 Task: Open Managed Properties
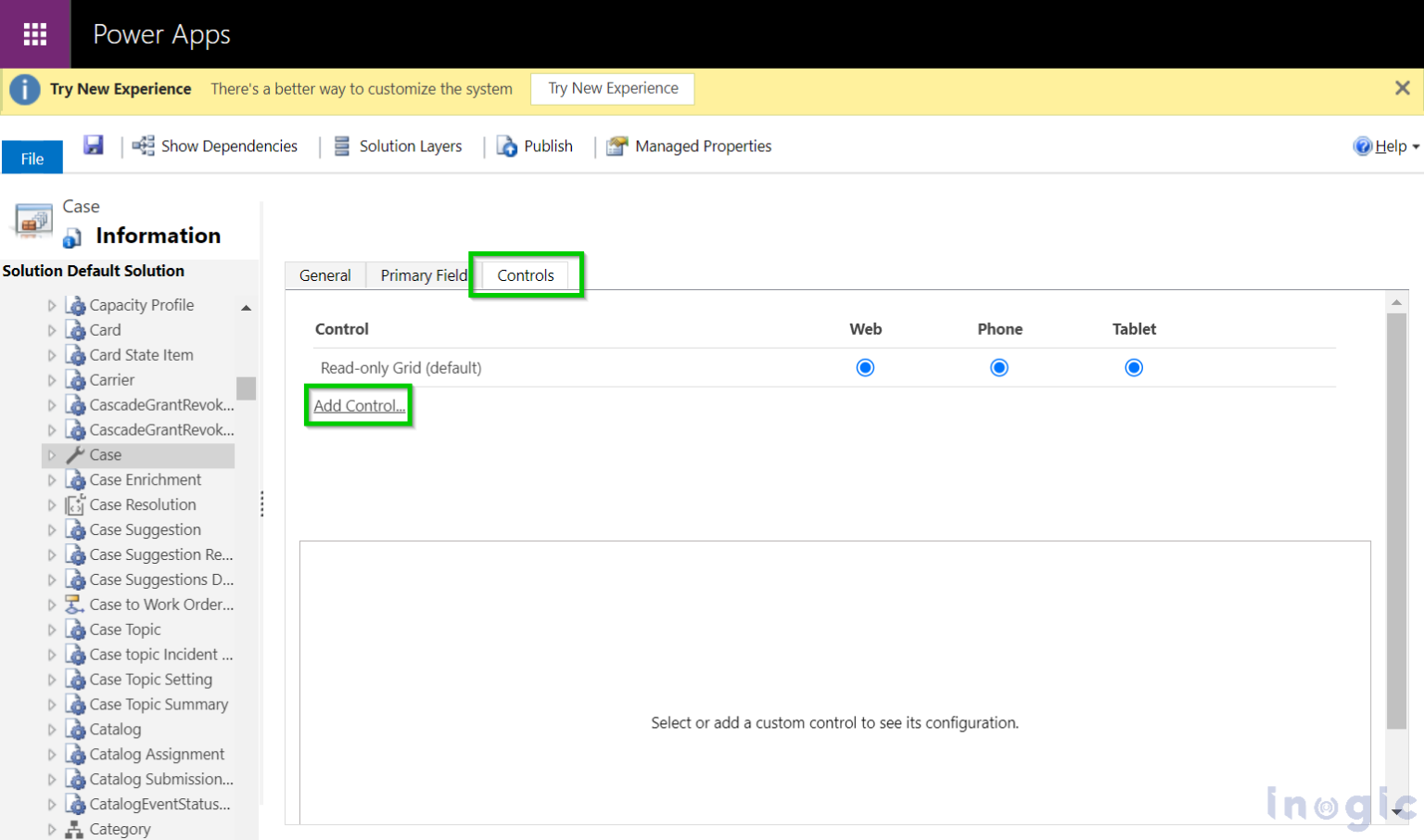(616, 146)
